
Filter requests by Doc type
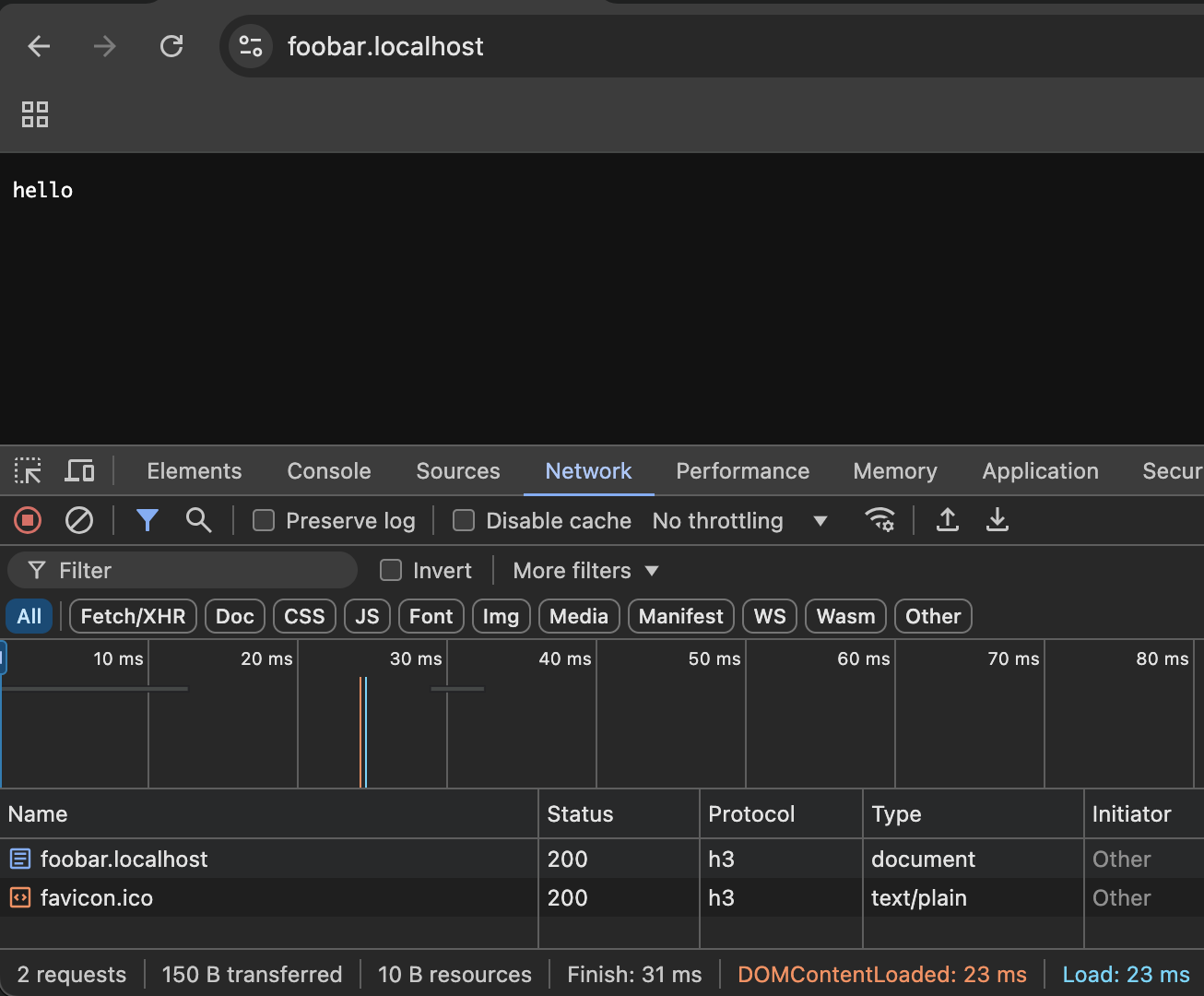[x=235, y=616]
